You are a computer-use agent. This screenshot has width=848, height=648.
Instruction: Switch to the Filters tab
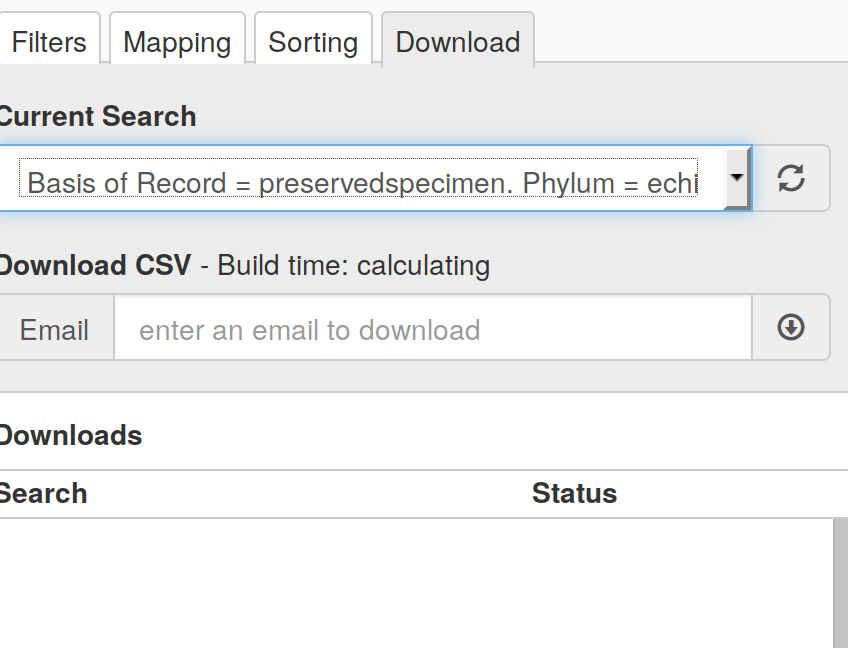48,42
